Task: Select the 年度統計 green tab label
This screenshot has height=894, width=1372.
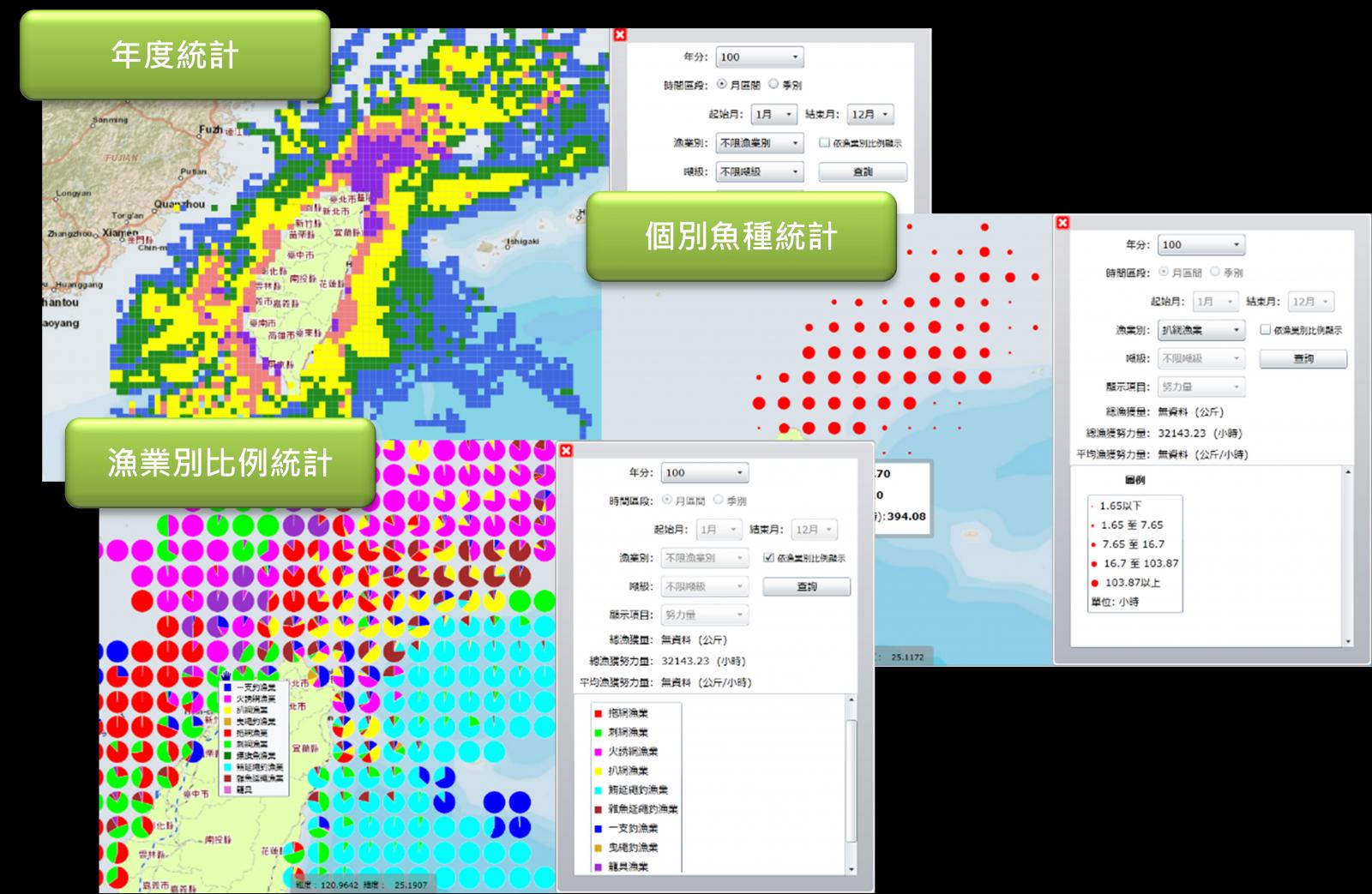Action: point(175,56)
